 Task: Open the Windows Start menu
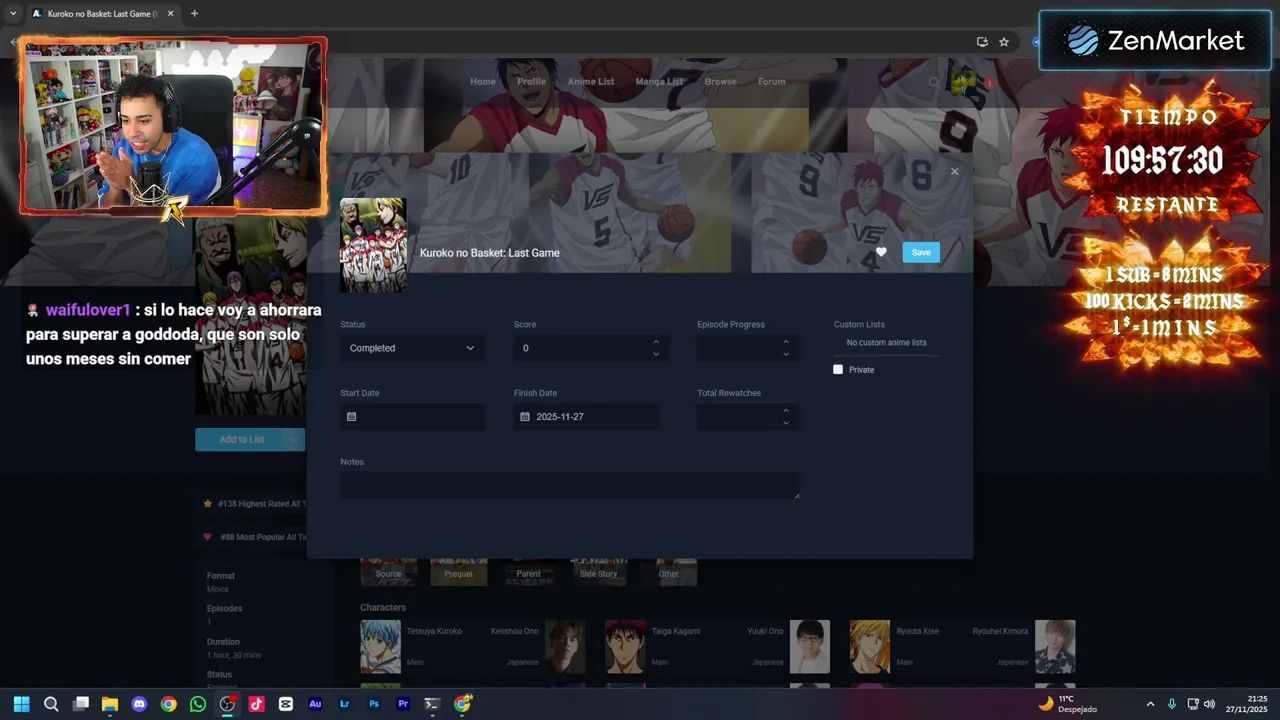21,704
